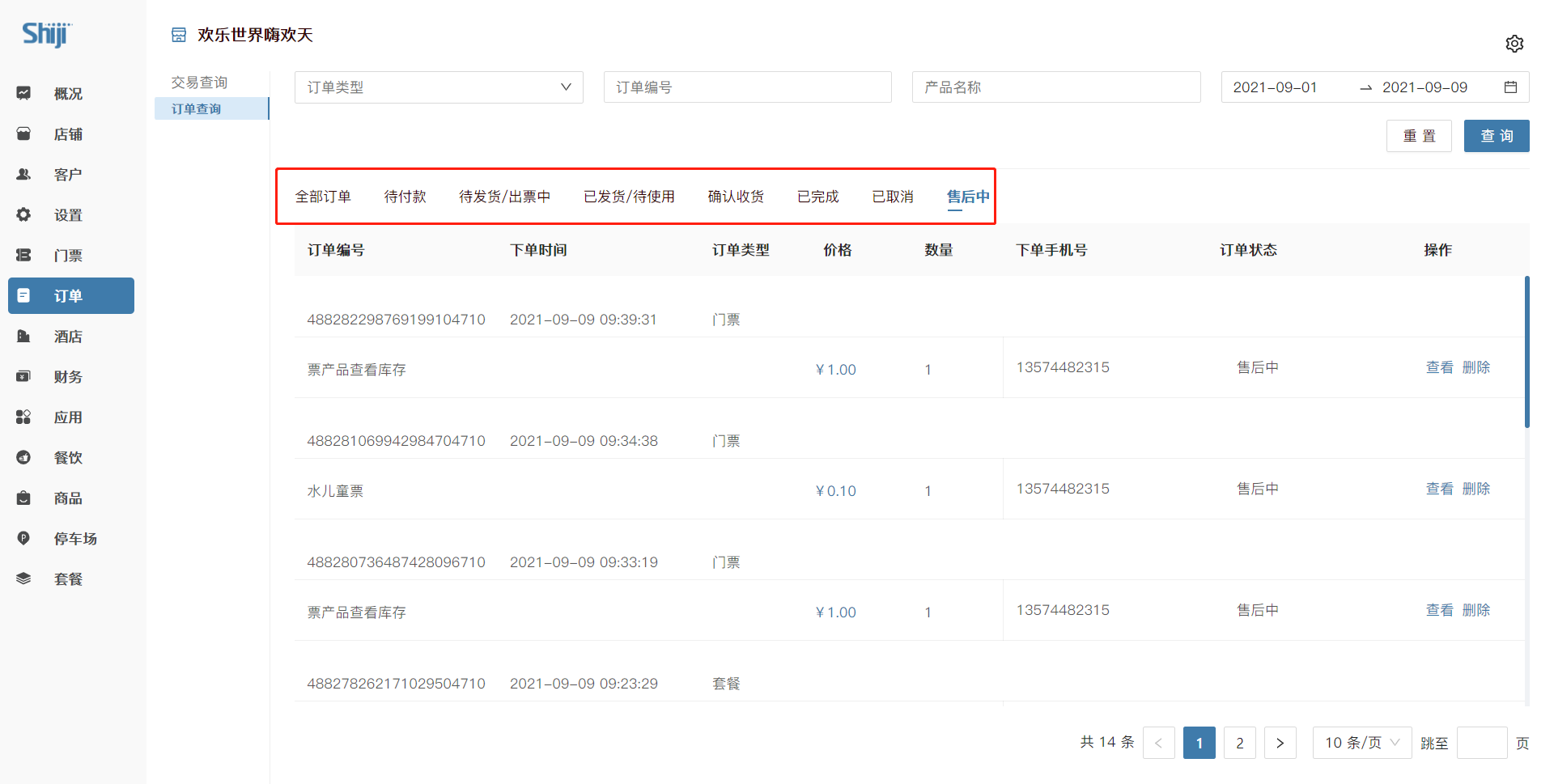The image size is (1554, 784).
Task: Click the 应用 apps icon
Action: (23, 417)
